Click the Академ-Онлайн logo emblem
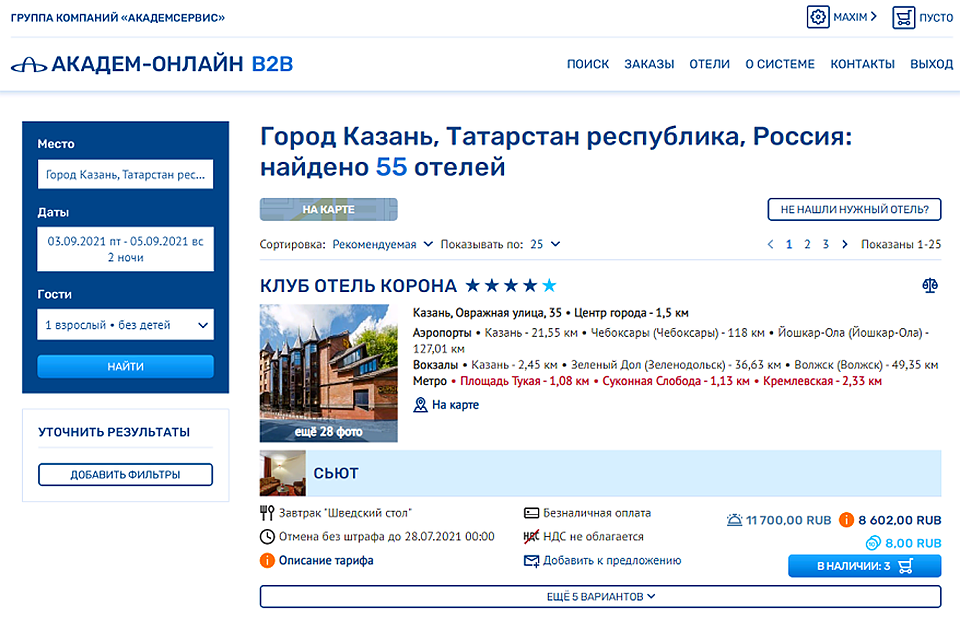The width and height of the screenshot is (960, 618). 29,64
